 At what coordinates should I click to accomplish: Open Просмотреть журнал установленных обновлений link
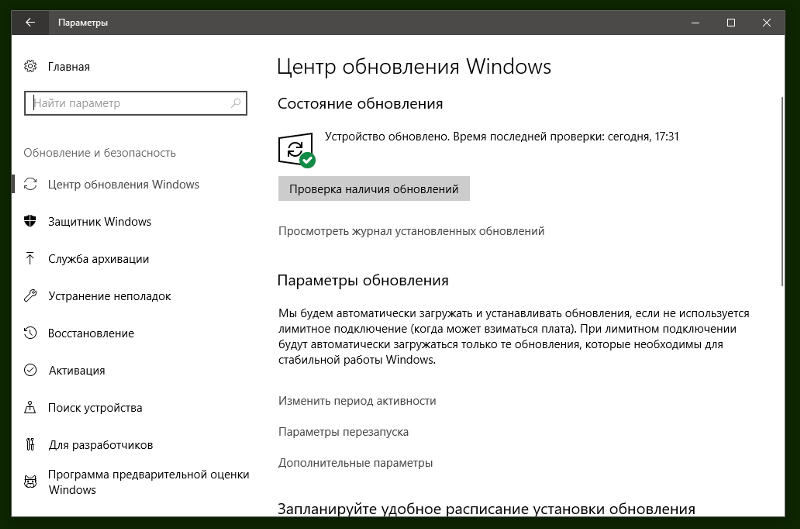[x=411, y=231]
